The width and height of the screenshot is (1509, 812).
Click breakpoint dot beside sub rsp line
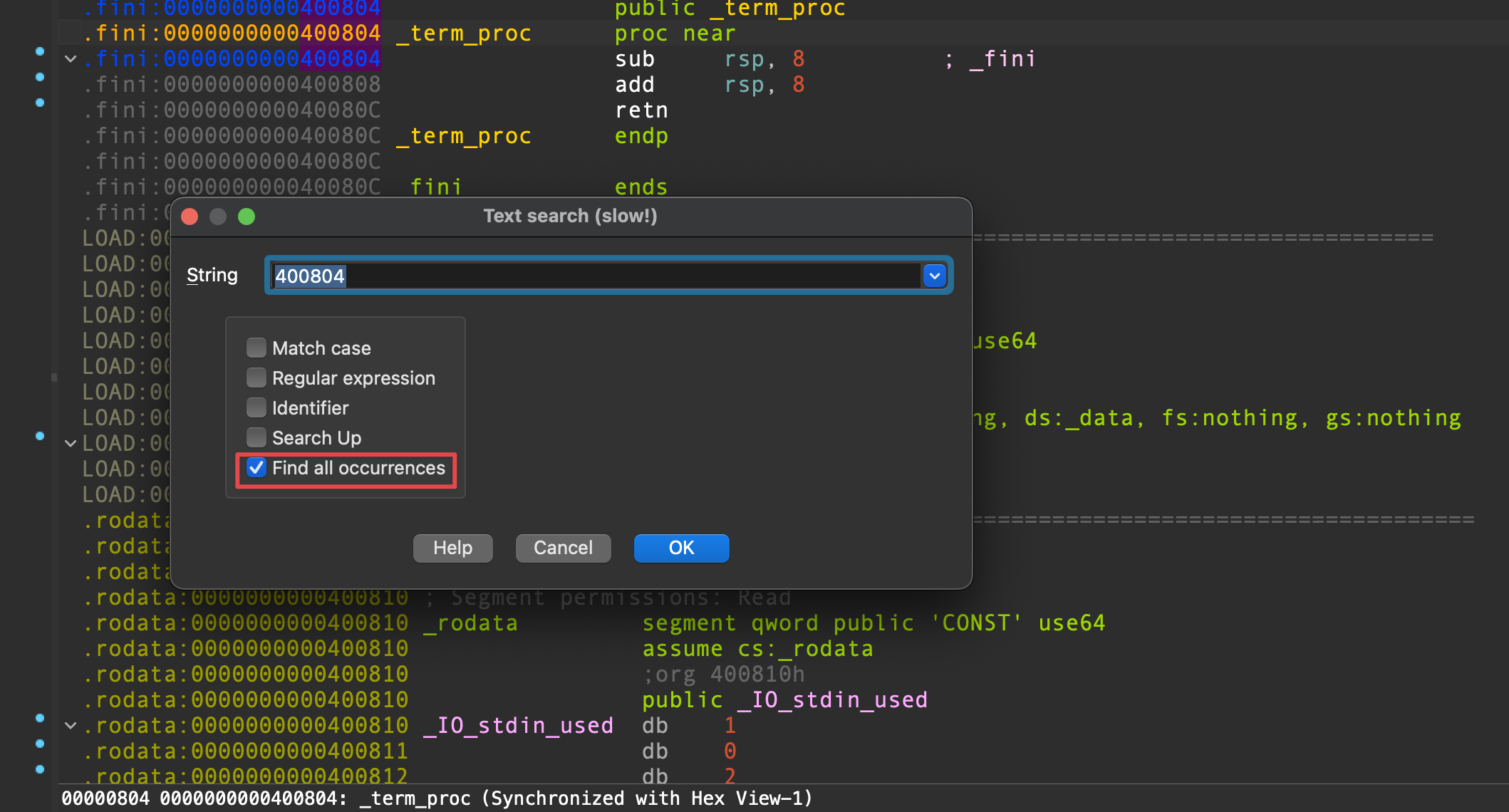coord(40,51)
